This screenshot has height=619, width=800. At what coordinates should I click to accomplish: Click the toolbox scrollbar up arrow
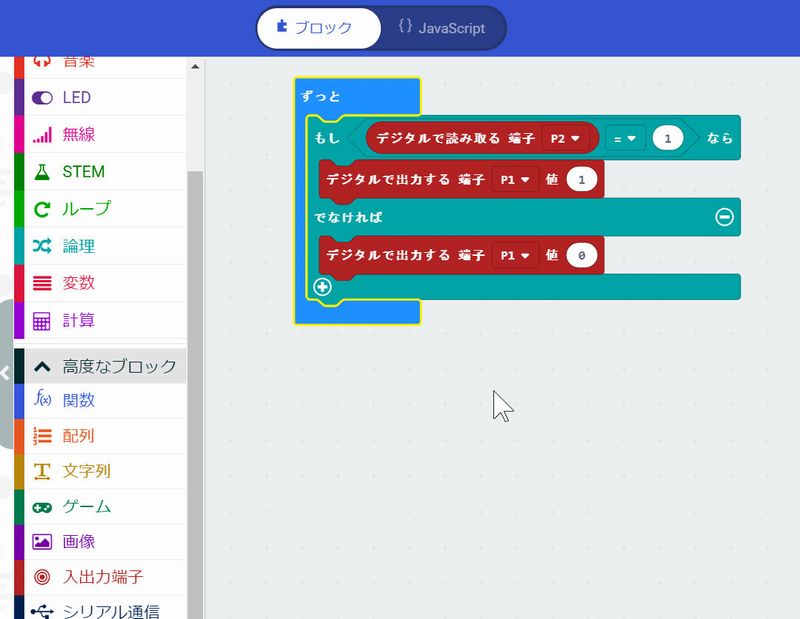195,67
